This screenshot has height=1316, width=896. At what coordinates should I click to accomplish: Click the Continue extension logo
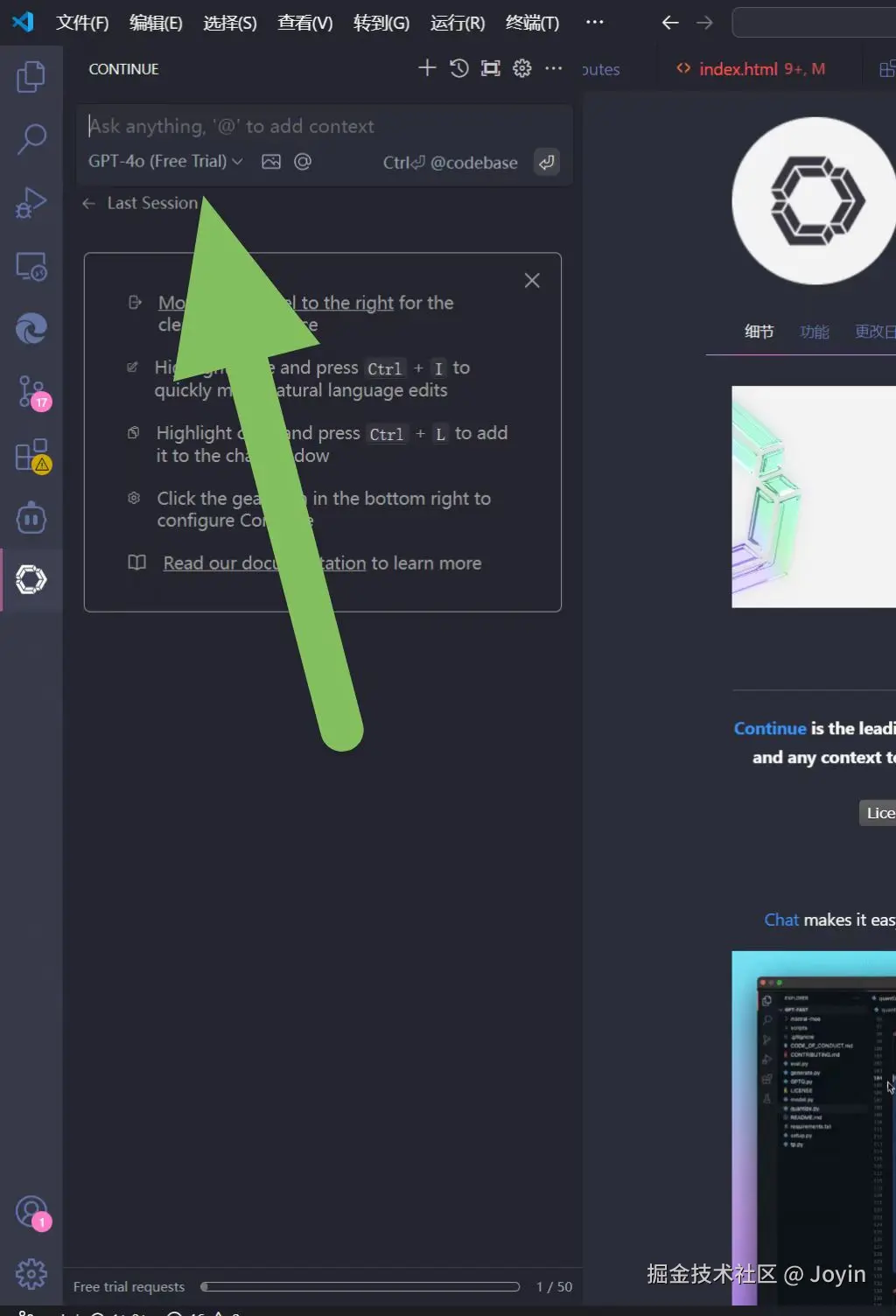point(815,201)
